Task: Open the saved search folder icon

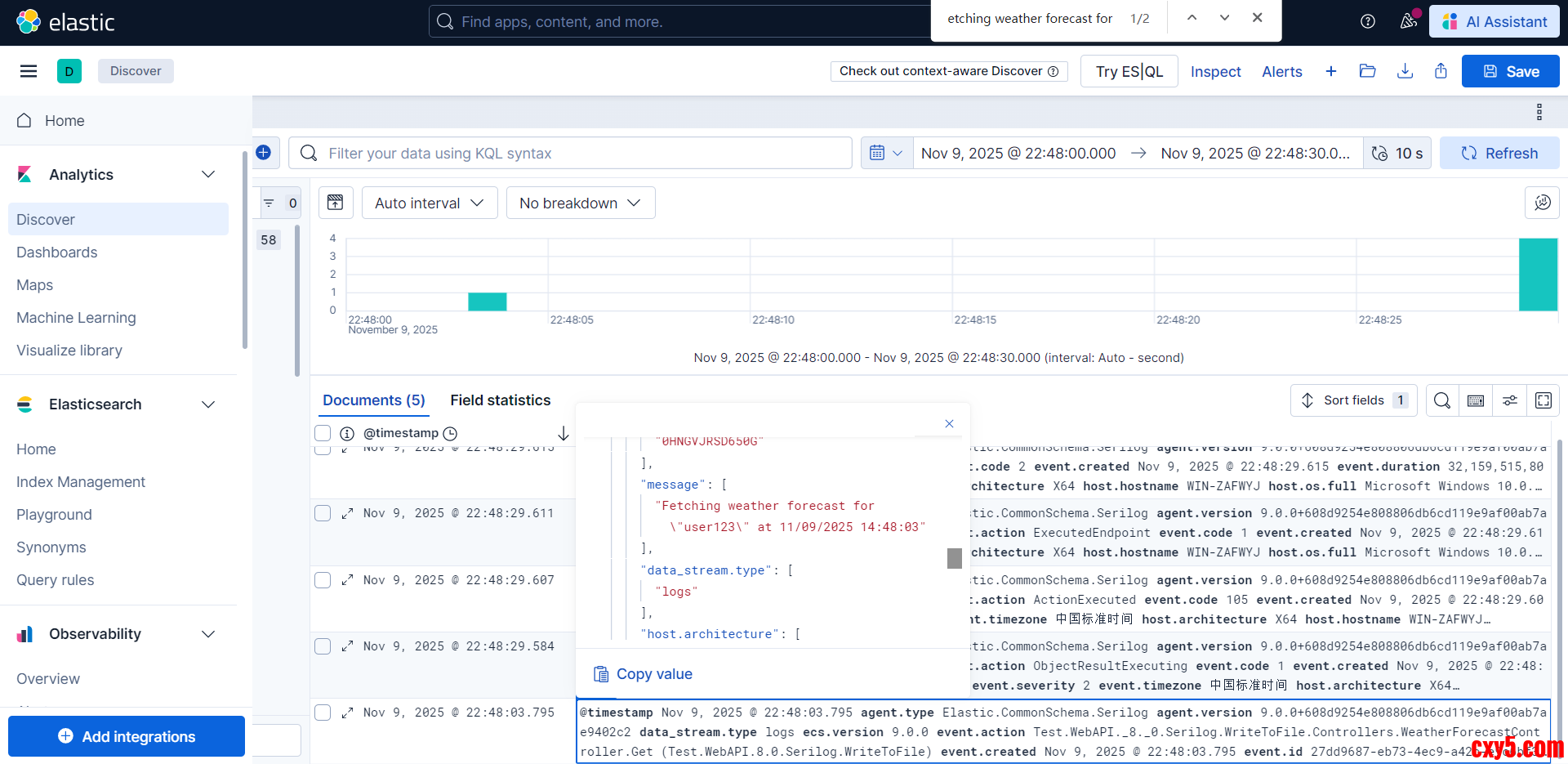Action: point(1367,71)
